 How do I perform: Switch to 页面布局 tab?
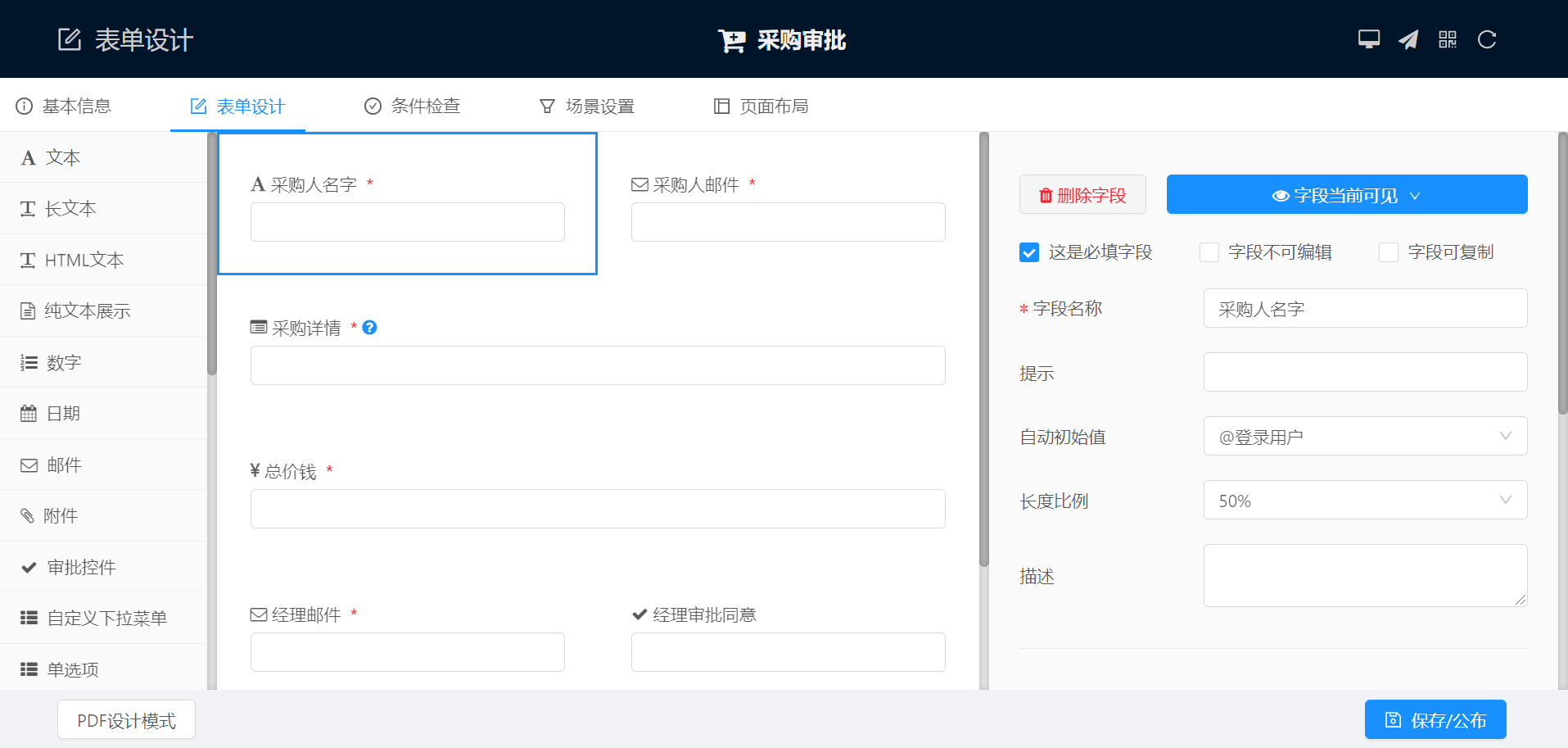(x=761, y=106)
